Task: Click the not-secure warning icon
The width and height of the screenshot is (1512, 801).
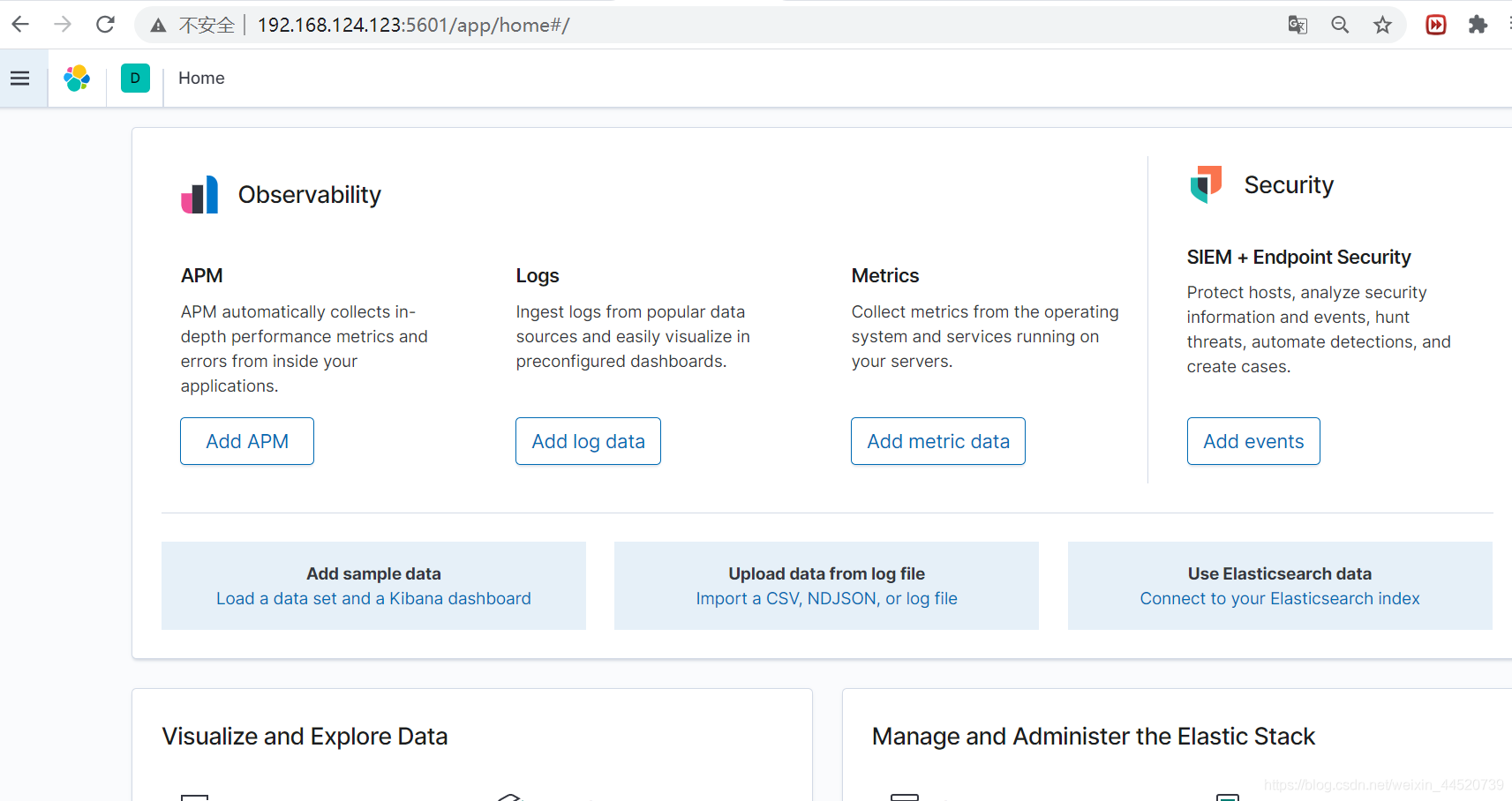Action: [158, 26]
